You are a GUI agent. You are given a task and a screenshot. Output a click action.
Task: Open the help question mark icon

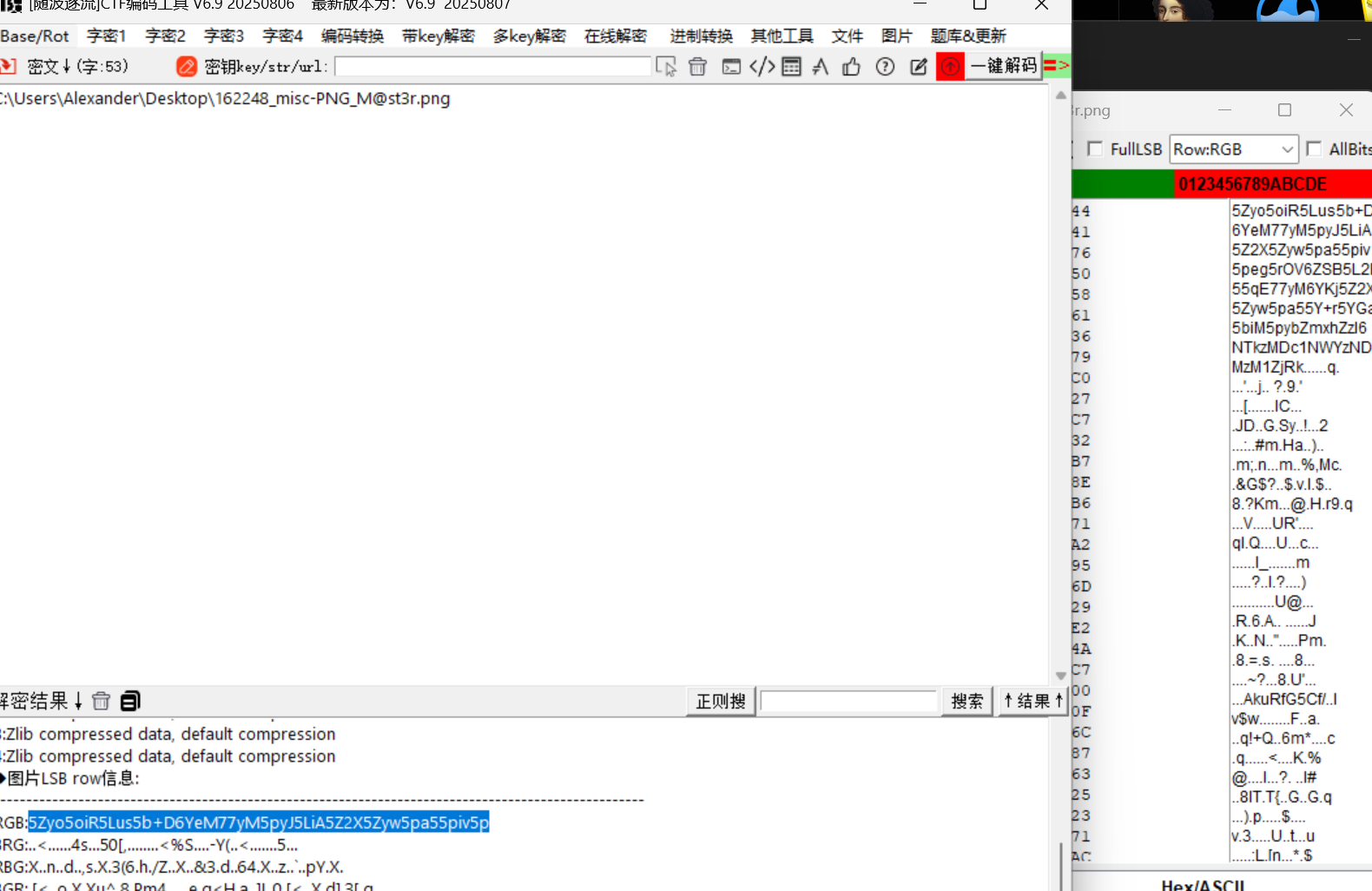[x=885, y=66]
